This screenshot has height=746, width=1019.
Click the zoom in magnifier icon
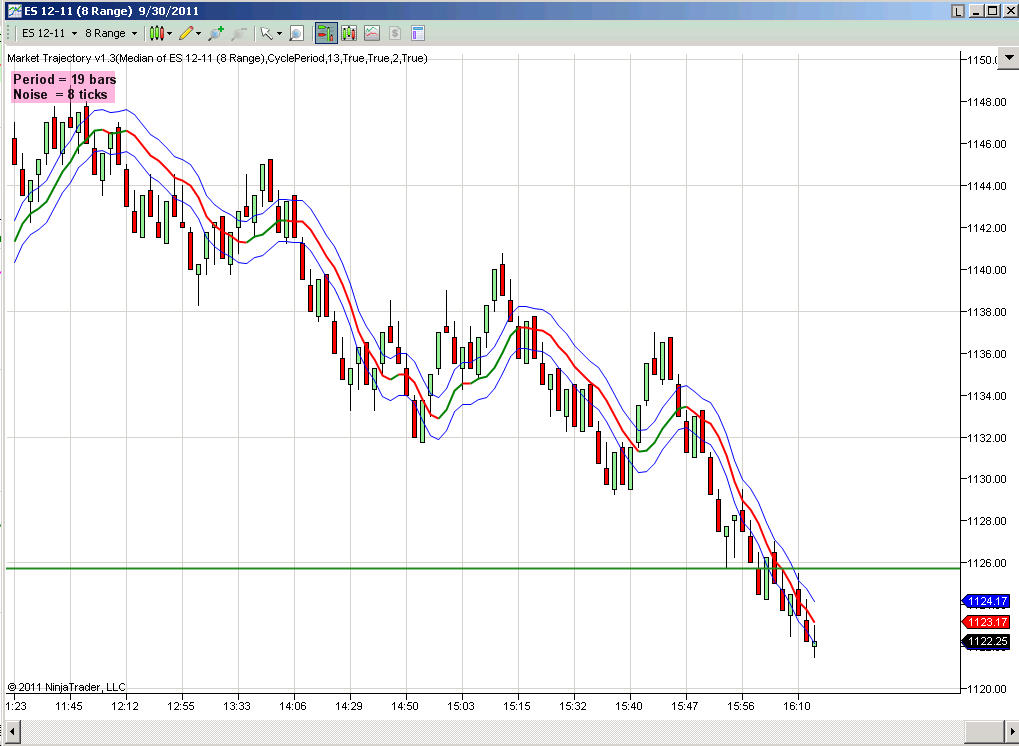click(216, 33)
